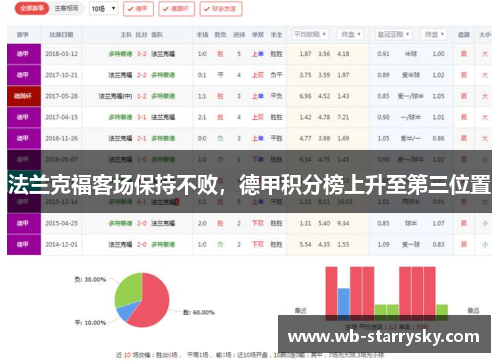
Task: Open the 平均欧赔 dropdown in header
Action: (x=310, y=34)
